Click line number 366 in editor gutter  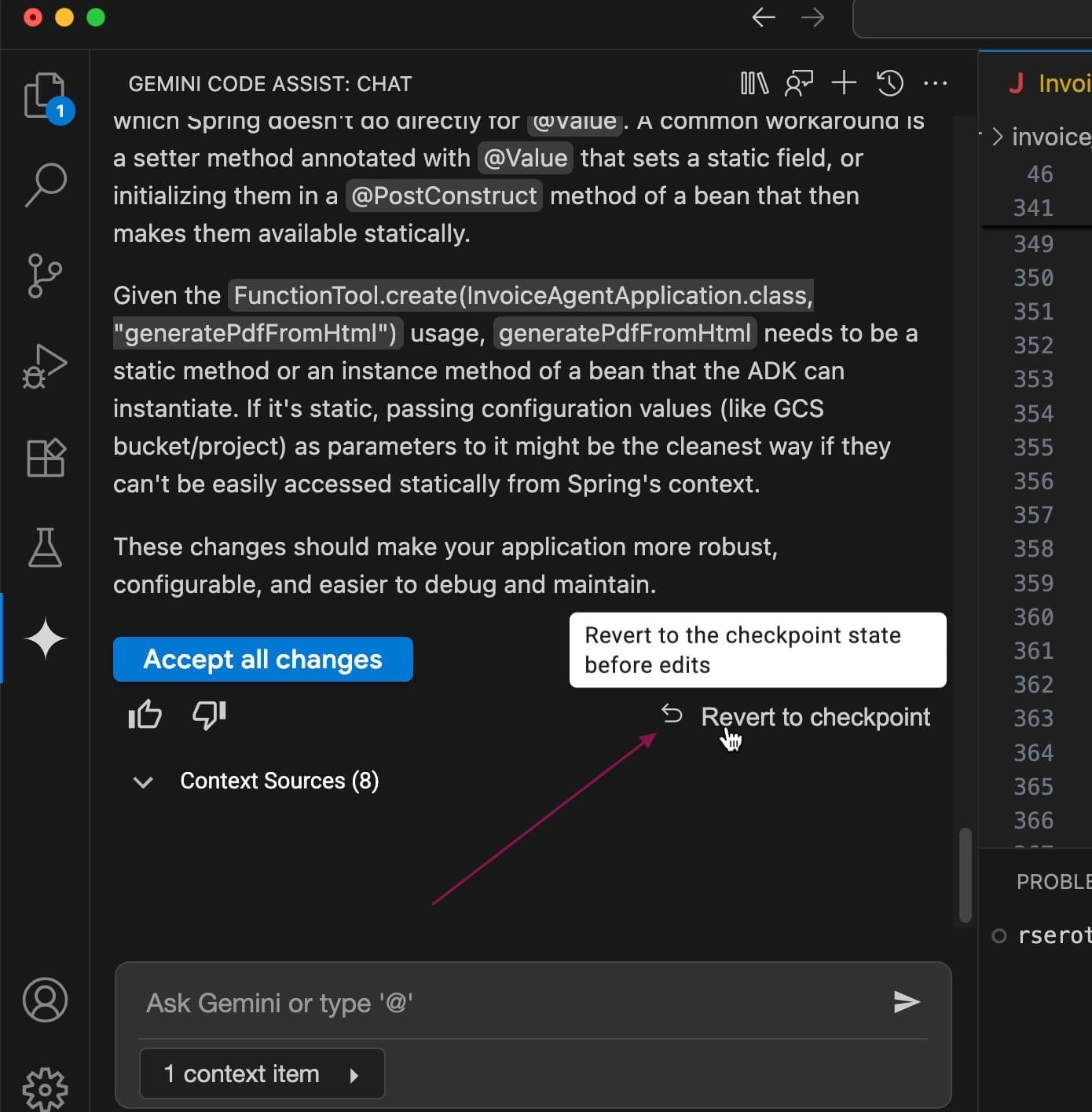click(1033, 821)
